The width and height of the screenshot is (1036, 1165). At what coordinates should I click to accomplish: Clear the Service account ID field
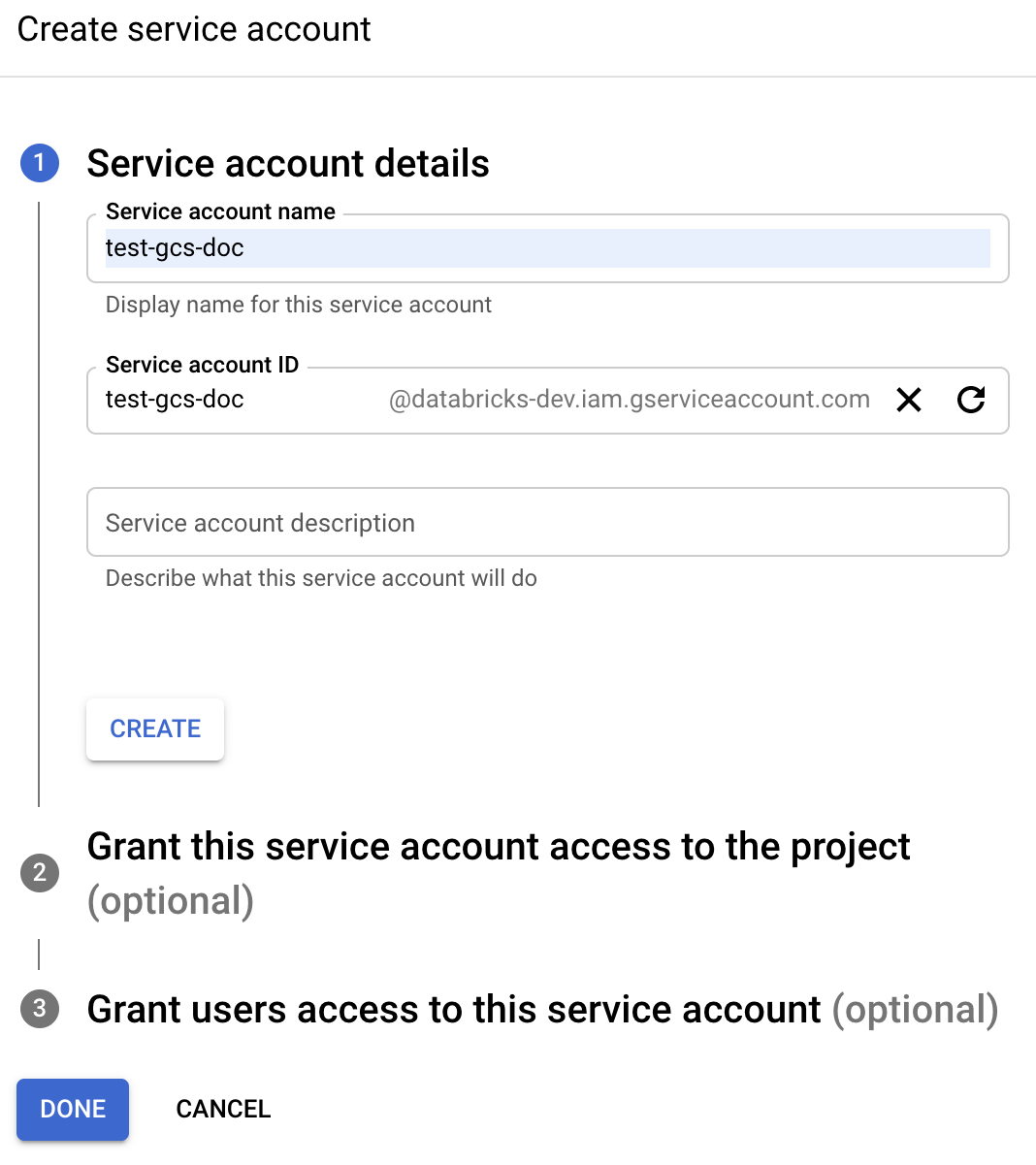tap(908, 400)
